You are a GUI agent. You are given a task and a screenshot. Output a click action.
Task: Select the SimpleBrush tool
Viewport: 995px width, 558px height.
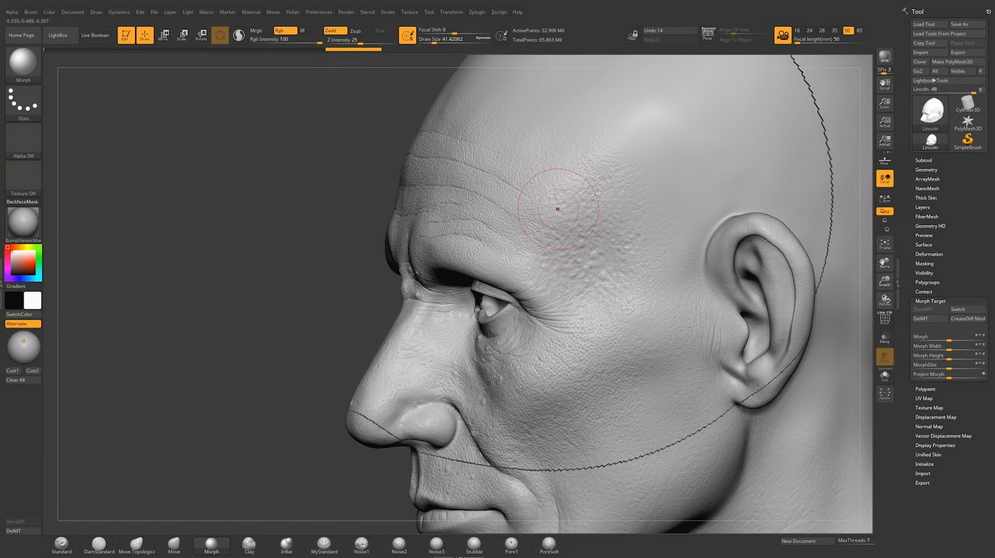967,141
